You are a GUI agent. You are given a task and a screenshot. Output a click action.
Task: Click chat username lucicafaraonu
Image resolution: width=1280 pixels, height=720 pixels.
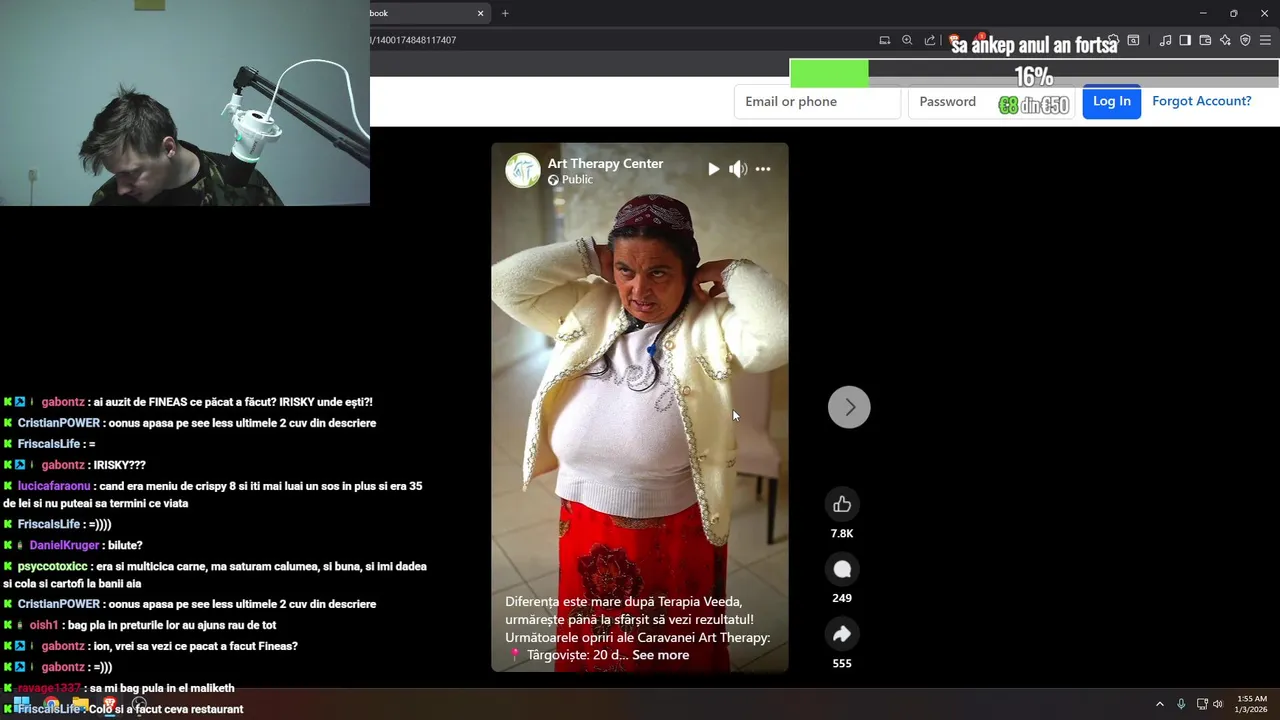coord(54,486)
